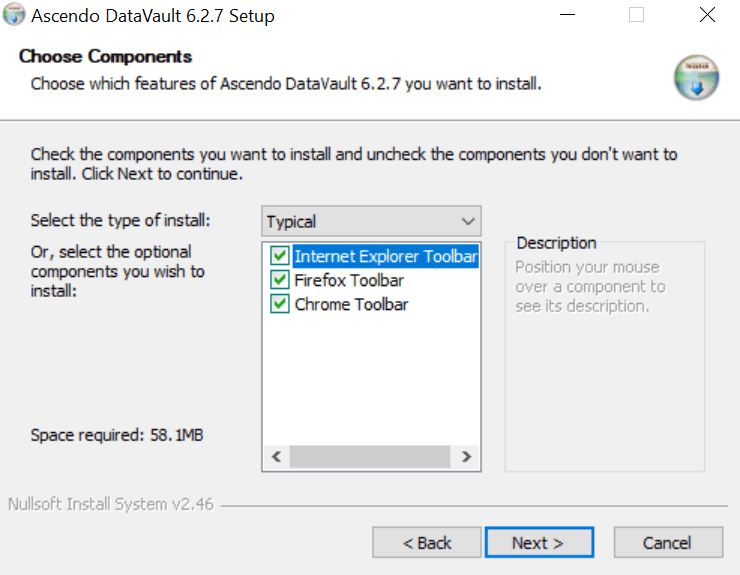740x575 pixels.
Task: Uncheck the Internet Explorer Toolbar checkbox
Action: point(279,256)
